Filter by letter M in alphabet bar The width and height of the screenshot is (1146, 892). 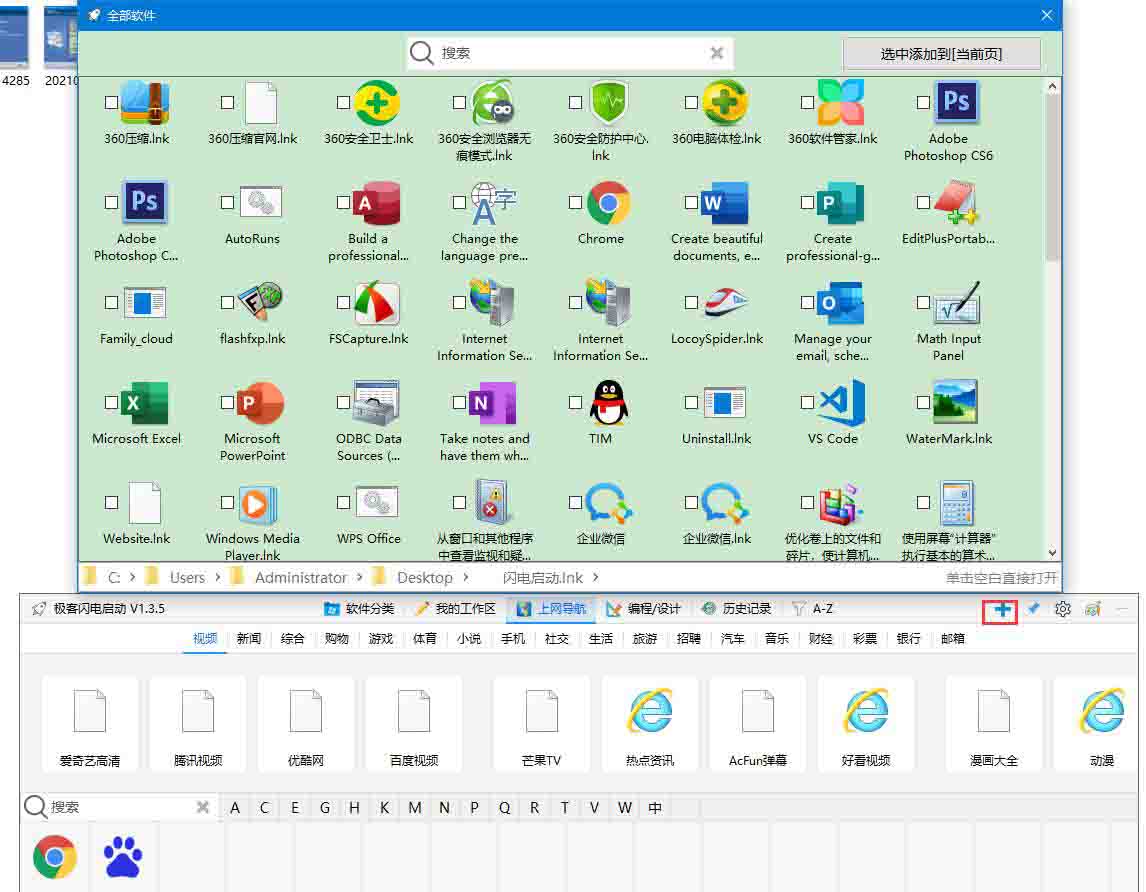pos(414,808)
